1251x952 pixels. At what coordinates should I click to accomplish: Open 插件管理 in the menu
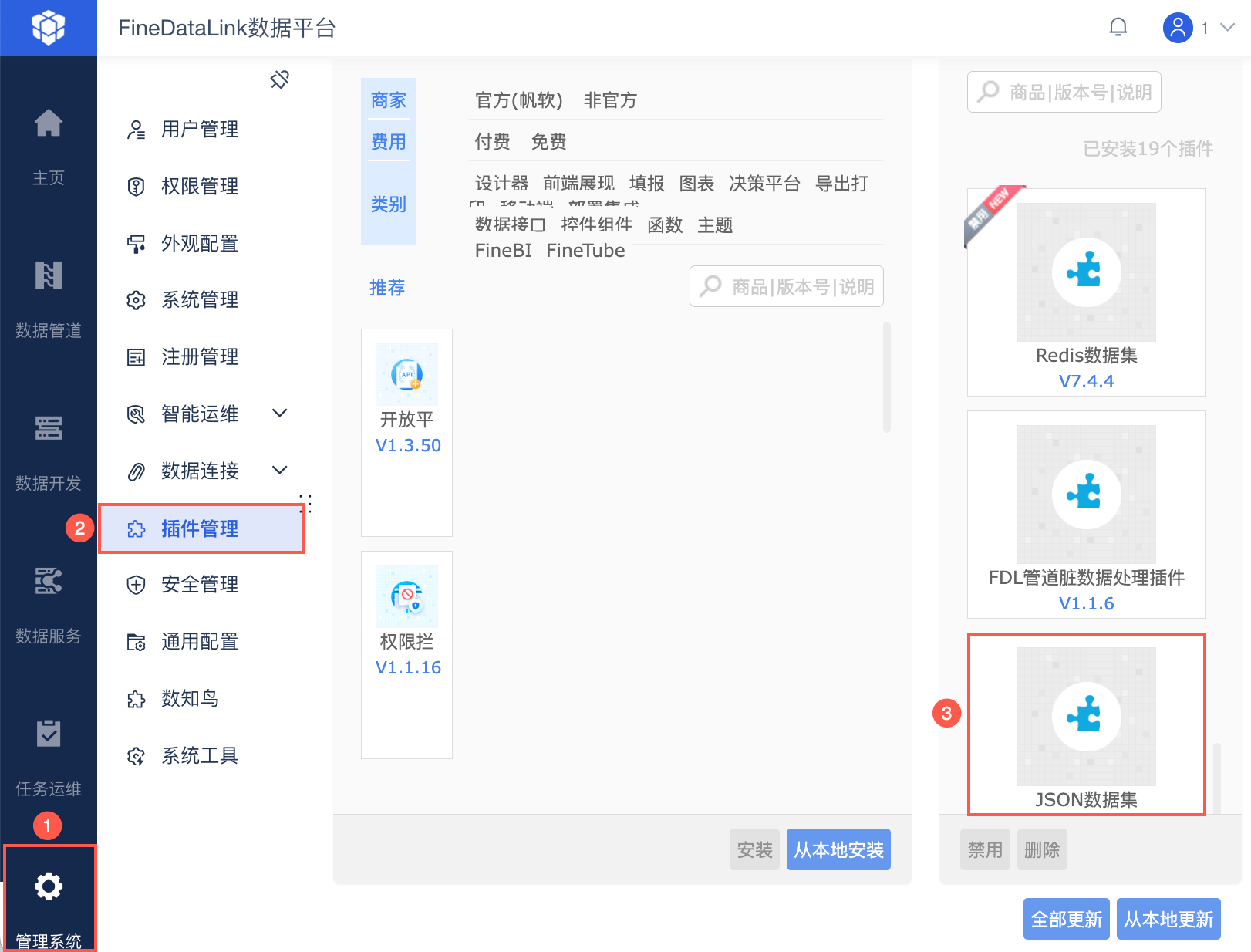tap(201, 529)
